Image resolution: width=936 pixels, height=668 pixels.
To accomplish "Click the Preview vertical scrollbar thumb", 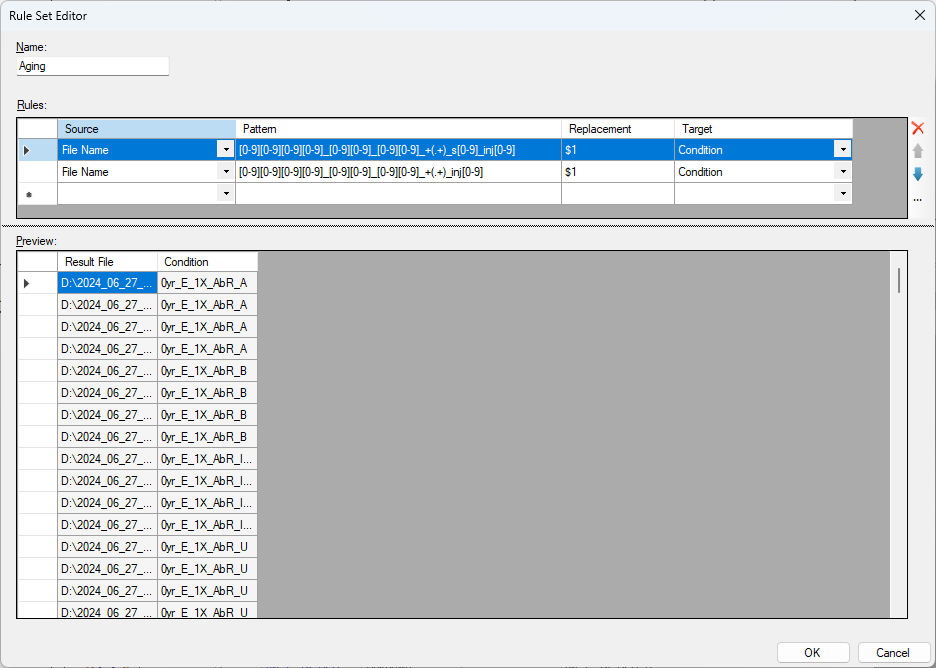I will (x=898, y=280).
